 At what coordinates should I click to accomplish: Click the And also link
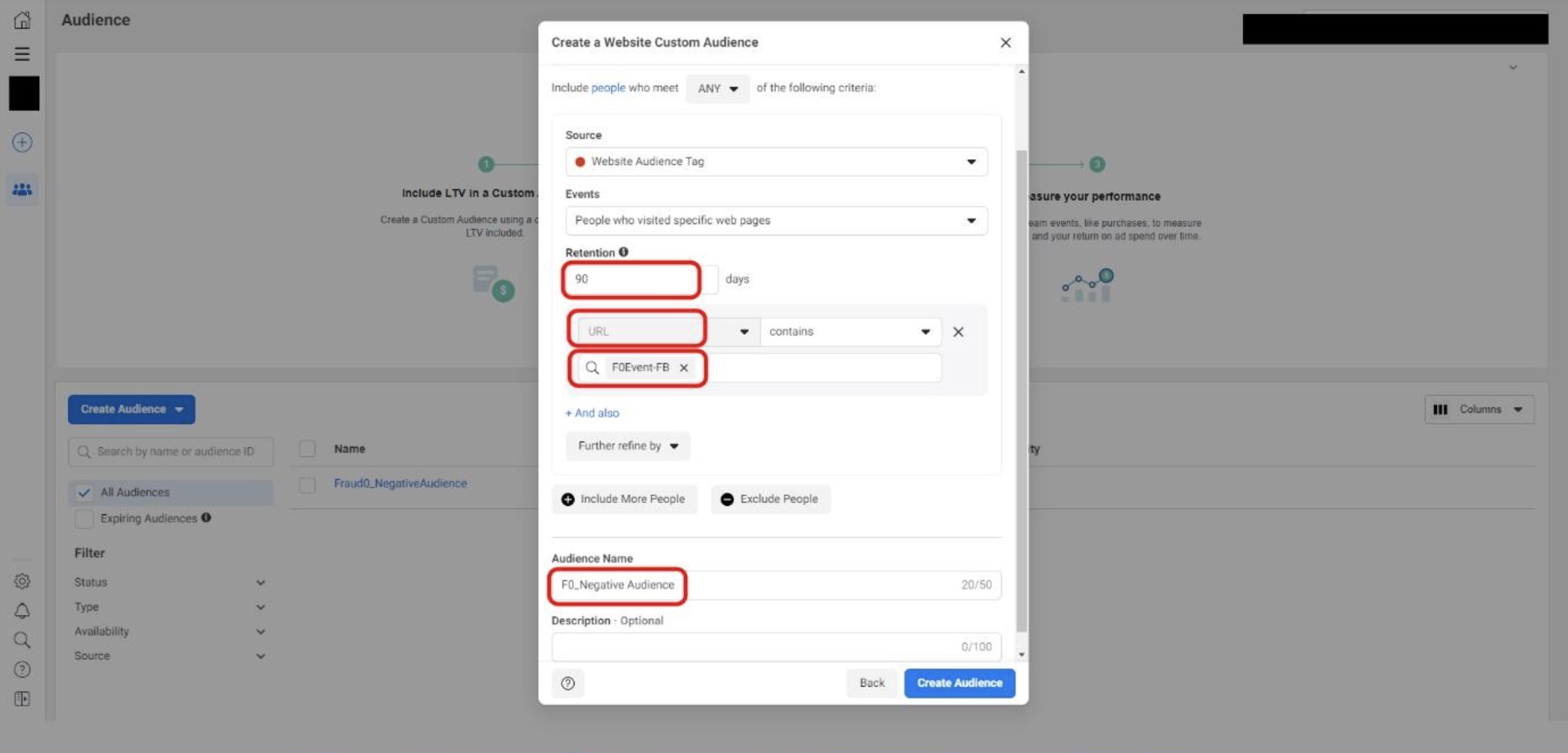point(591,412)
